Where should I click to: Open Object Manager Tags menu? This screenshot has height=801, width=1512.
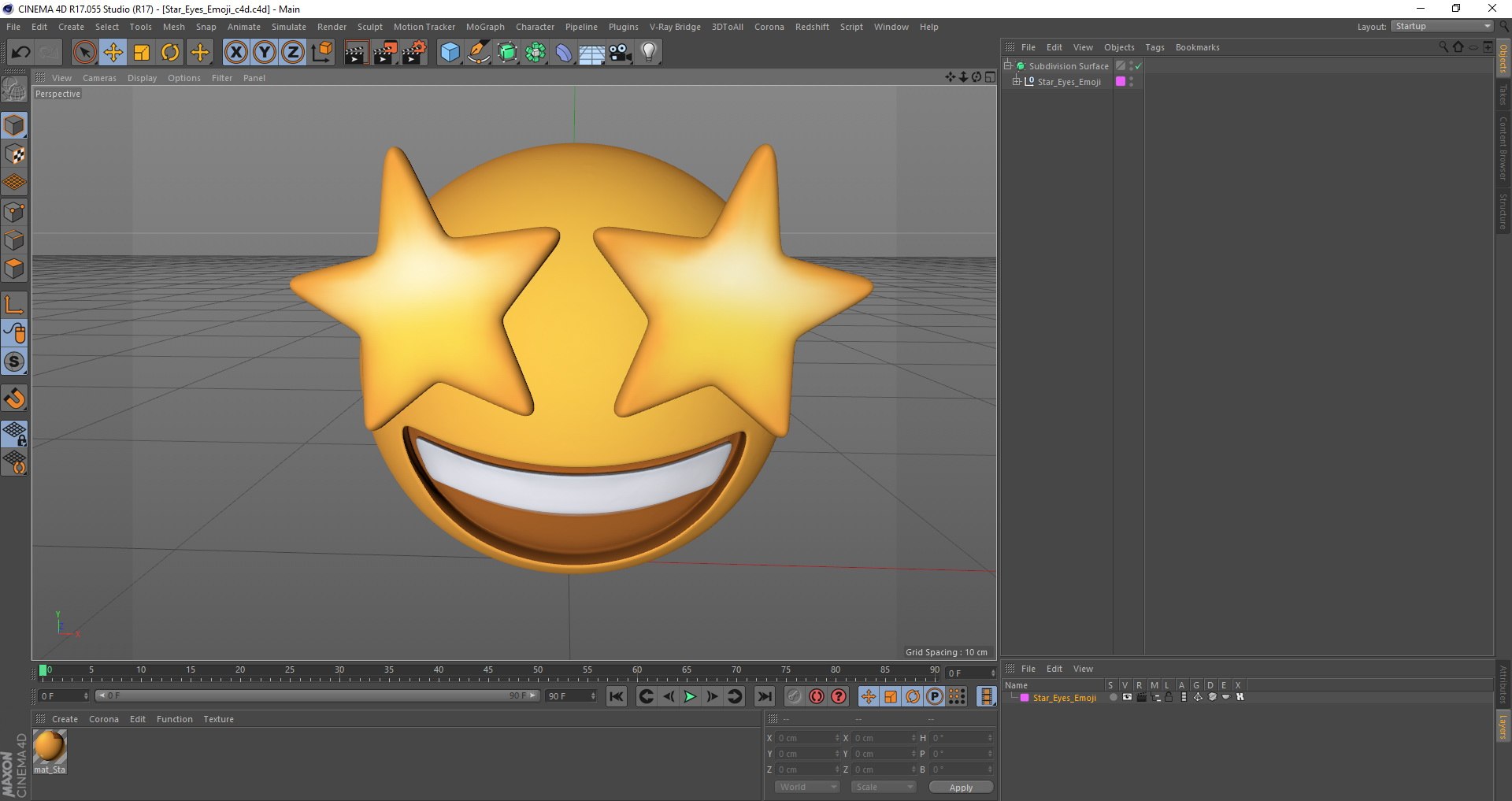click(1154, 47)
